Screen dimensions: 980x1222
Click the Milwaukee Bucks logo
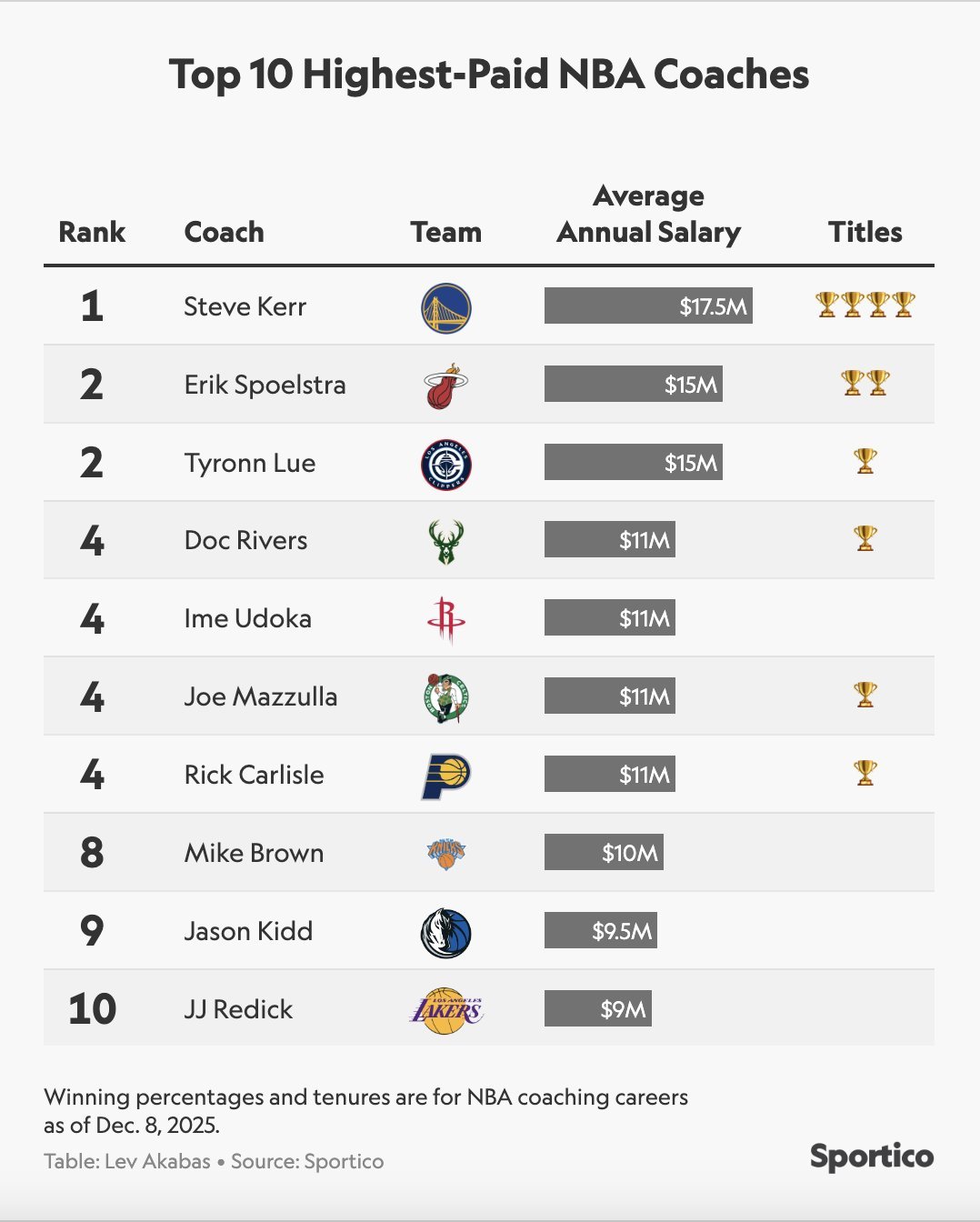pyautogui.click(x=445, y=541)
